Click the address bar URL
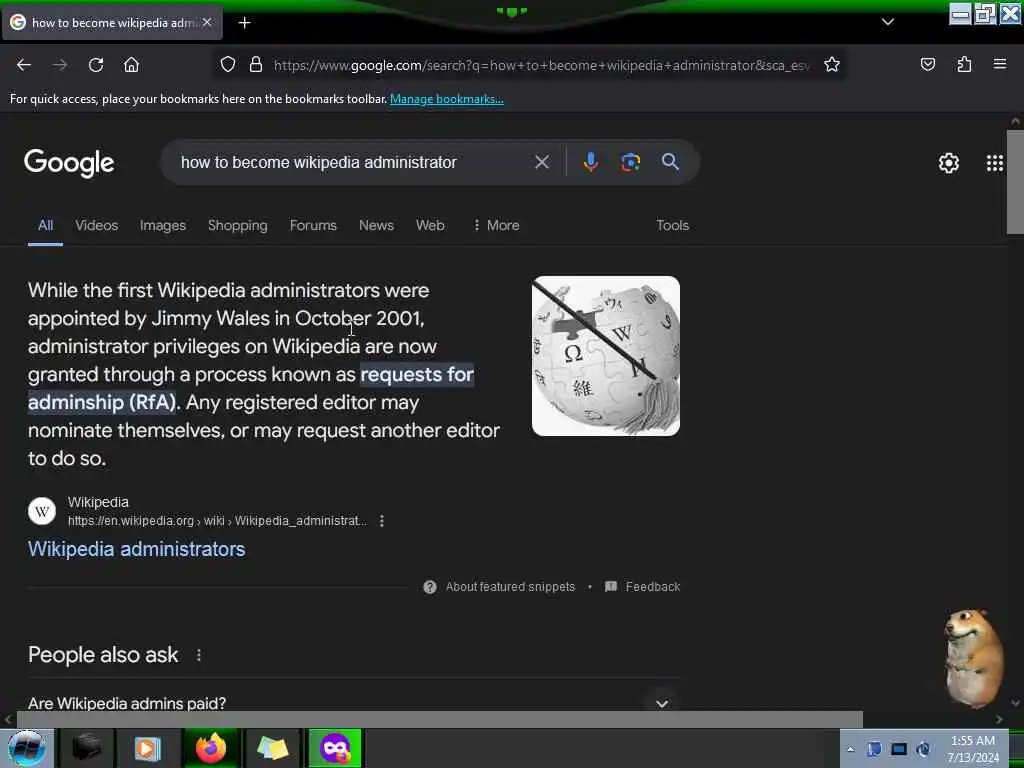Screen dimensions: 1024x768 pos(542,65)
